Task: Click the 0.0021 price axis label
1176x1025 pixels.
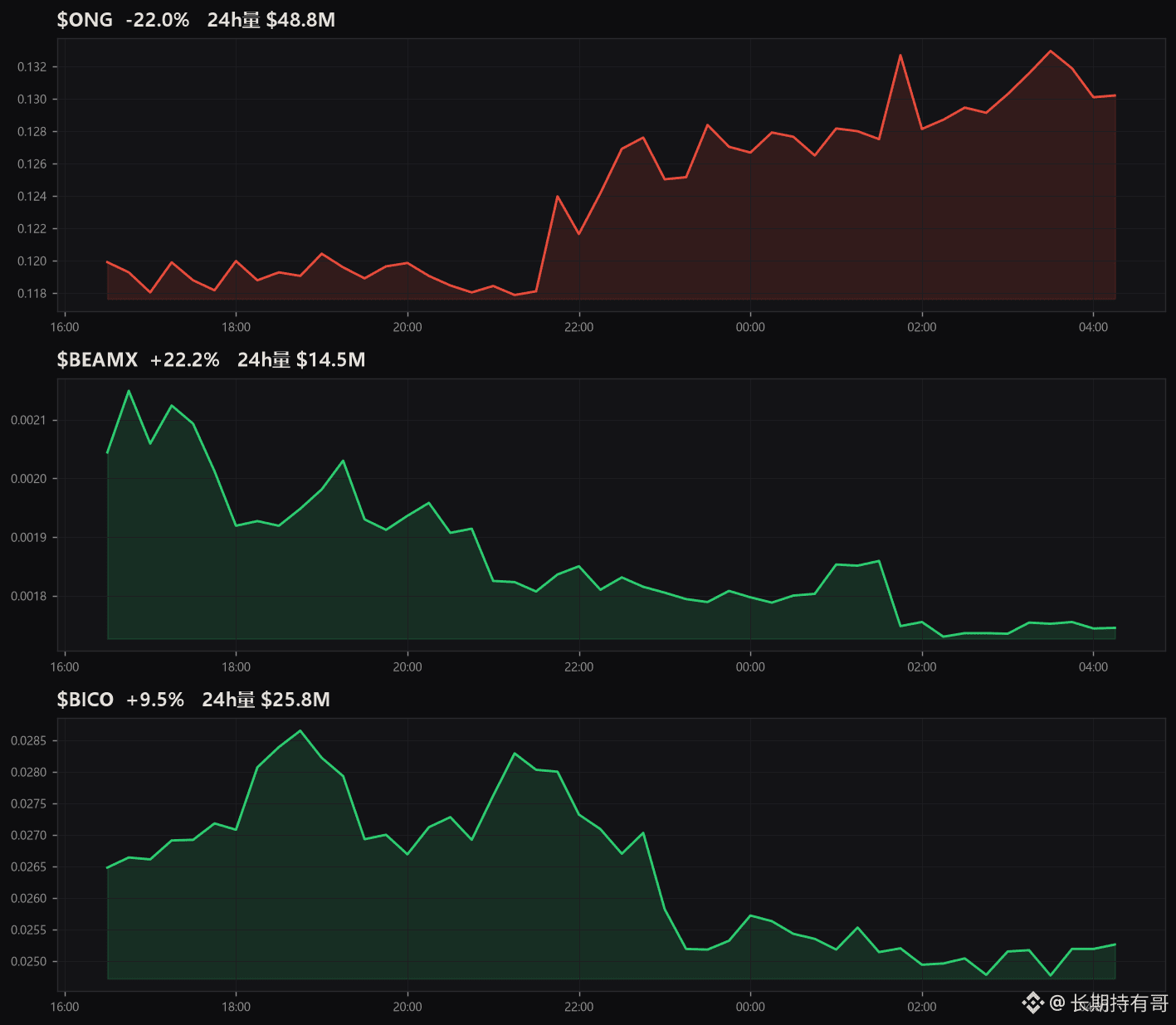Action: pyautogui.click(x=29, y=420)
